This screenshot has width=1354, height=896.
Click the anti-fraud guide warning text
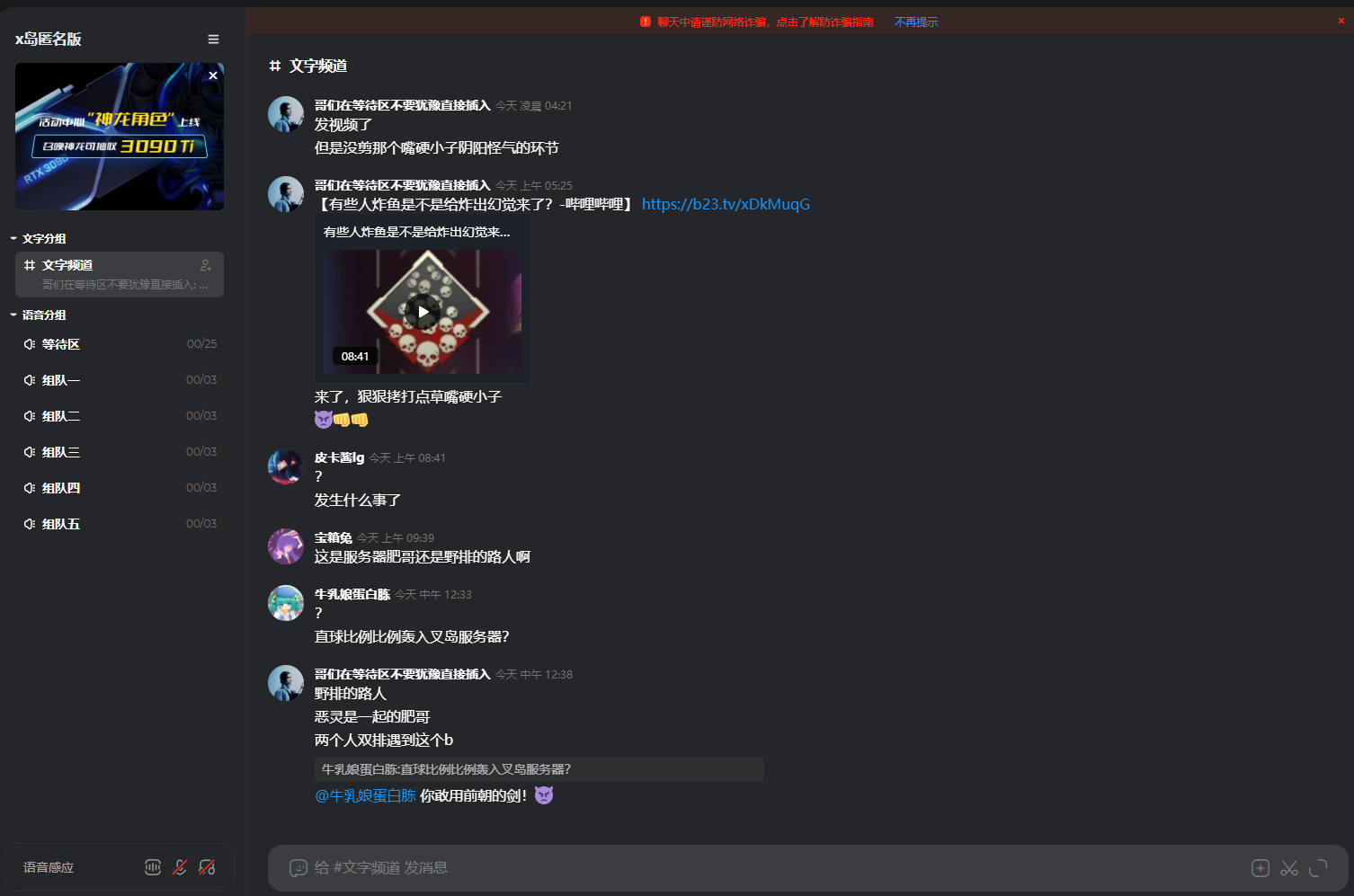(765, 22)
